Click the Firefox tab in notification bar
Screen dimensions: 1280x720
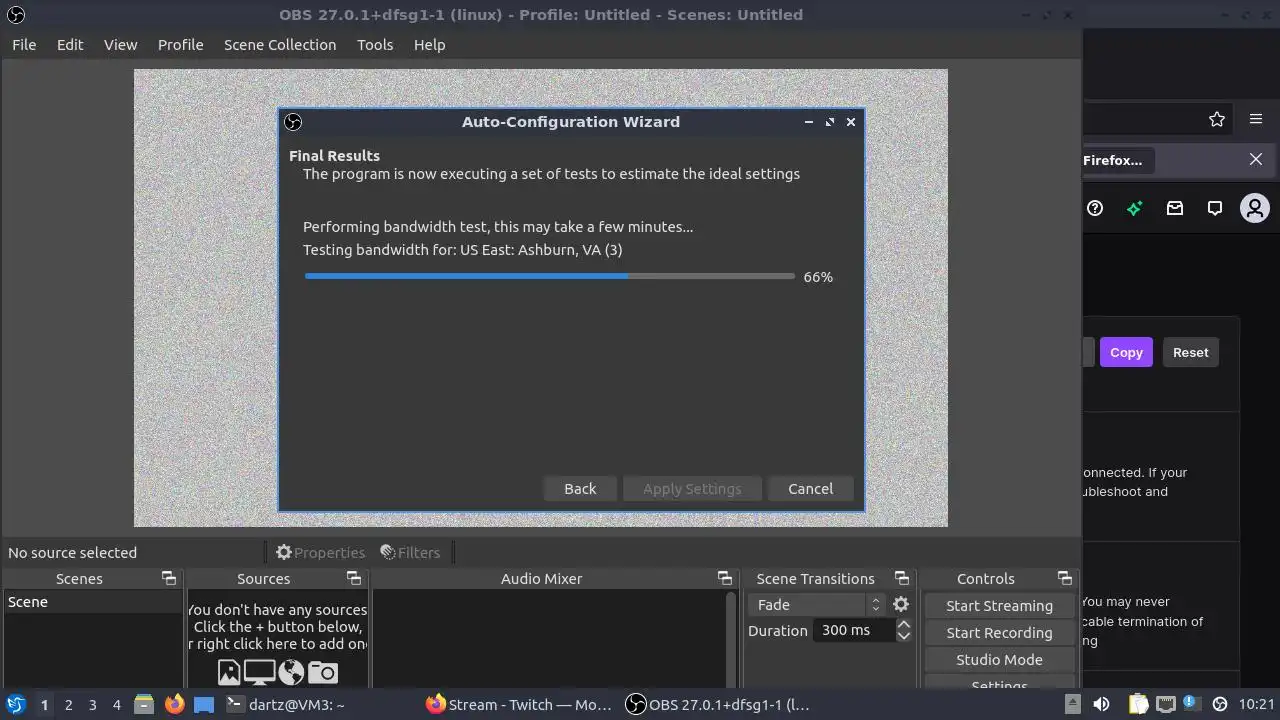click(1119, 160)
